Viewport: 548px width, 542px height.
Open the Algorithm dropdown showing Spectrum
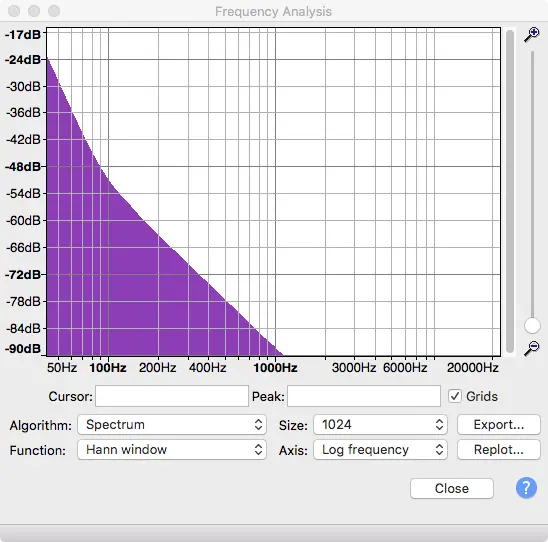[x=172, y=425]
